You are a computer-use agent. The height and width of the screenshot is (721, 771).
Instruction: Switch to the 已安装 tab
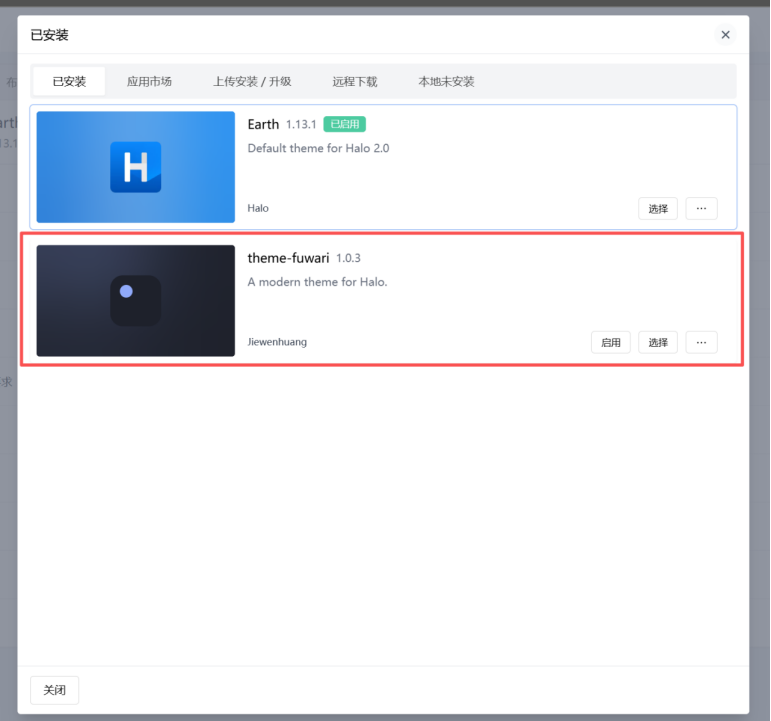point(69,82)
